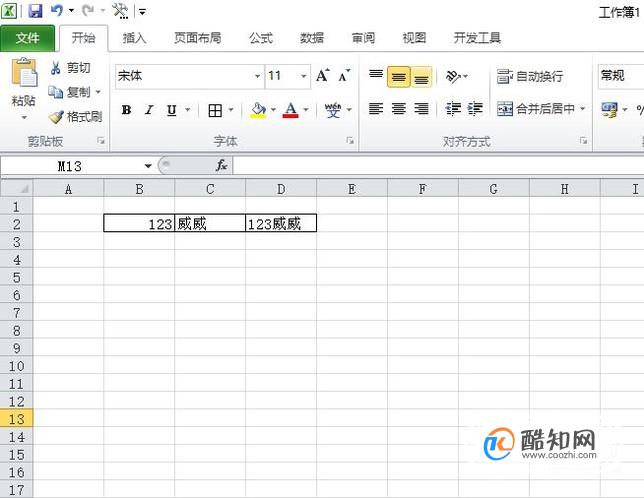Viewport: 644px width, 498px height.
Task: Switch to the 审阅 tab
Action: click(x=363, y=38)
